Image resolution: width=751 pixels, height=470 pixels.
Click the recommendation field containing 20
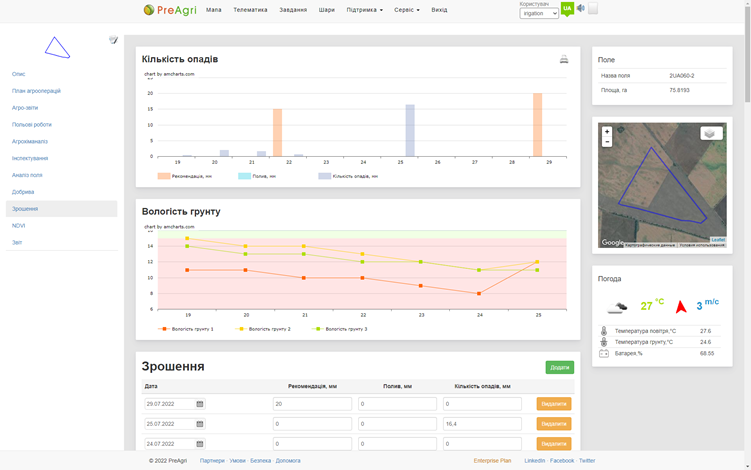click(x=312, y=404)
